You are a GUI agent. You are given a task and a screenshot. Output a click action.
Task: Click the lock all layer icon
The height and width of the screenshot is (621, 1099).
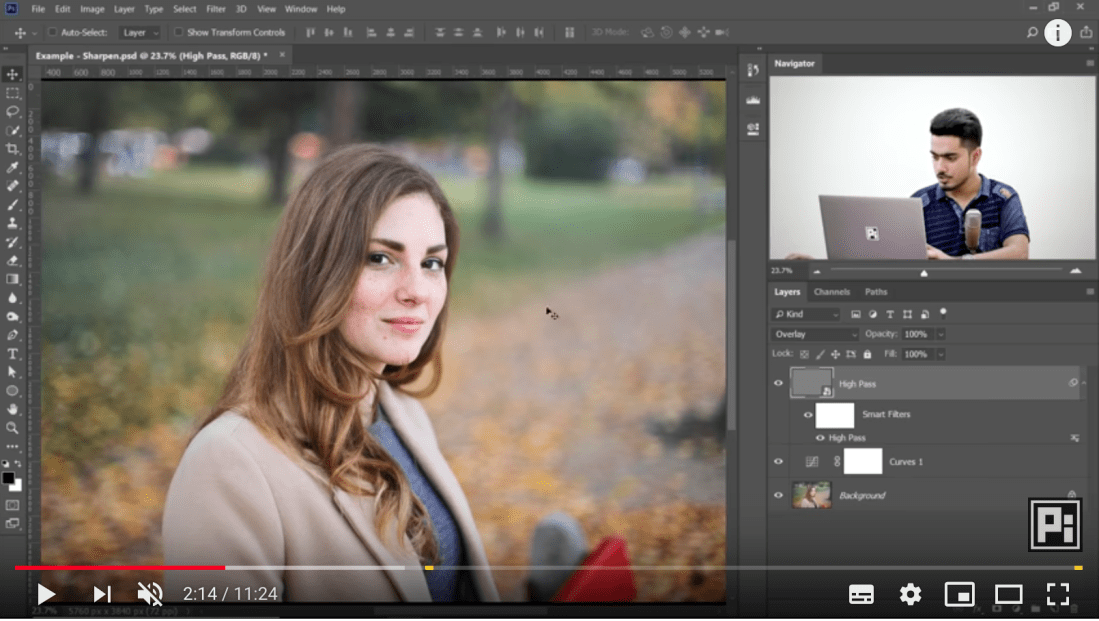point(867,354)
